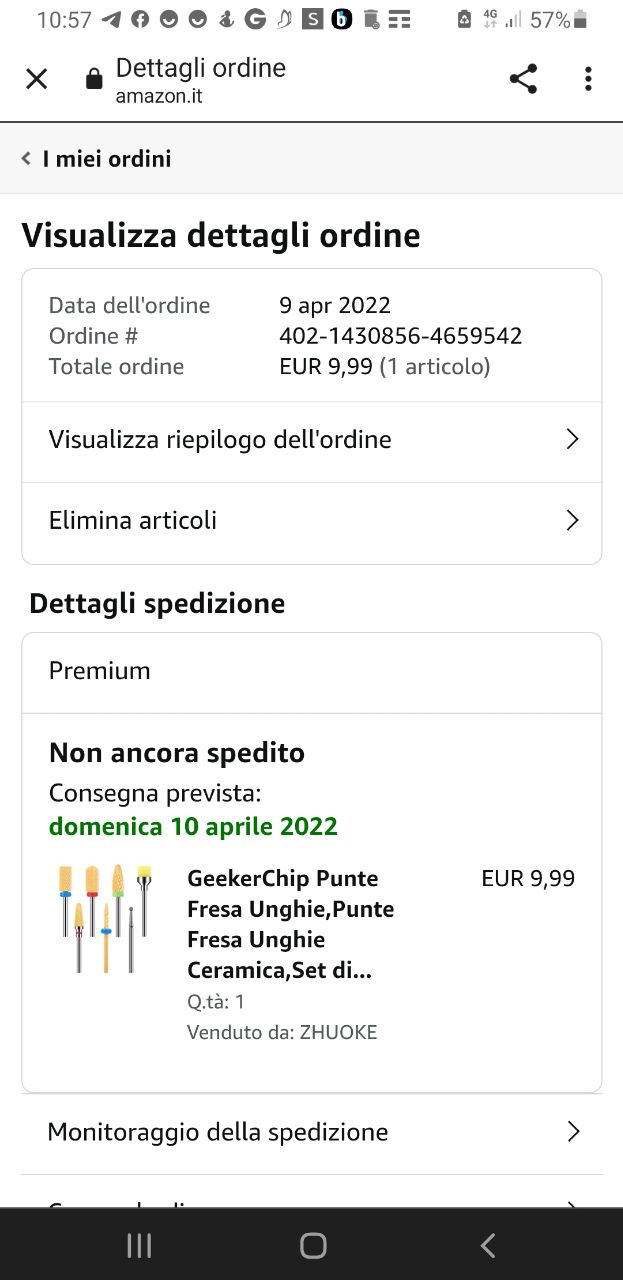Open the three-dot overflow menu
623x1280 pixels.
click(588, 79)
